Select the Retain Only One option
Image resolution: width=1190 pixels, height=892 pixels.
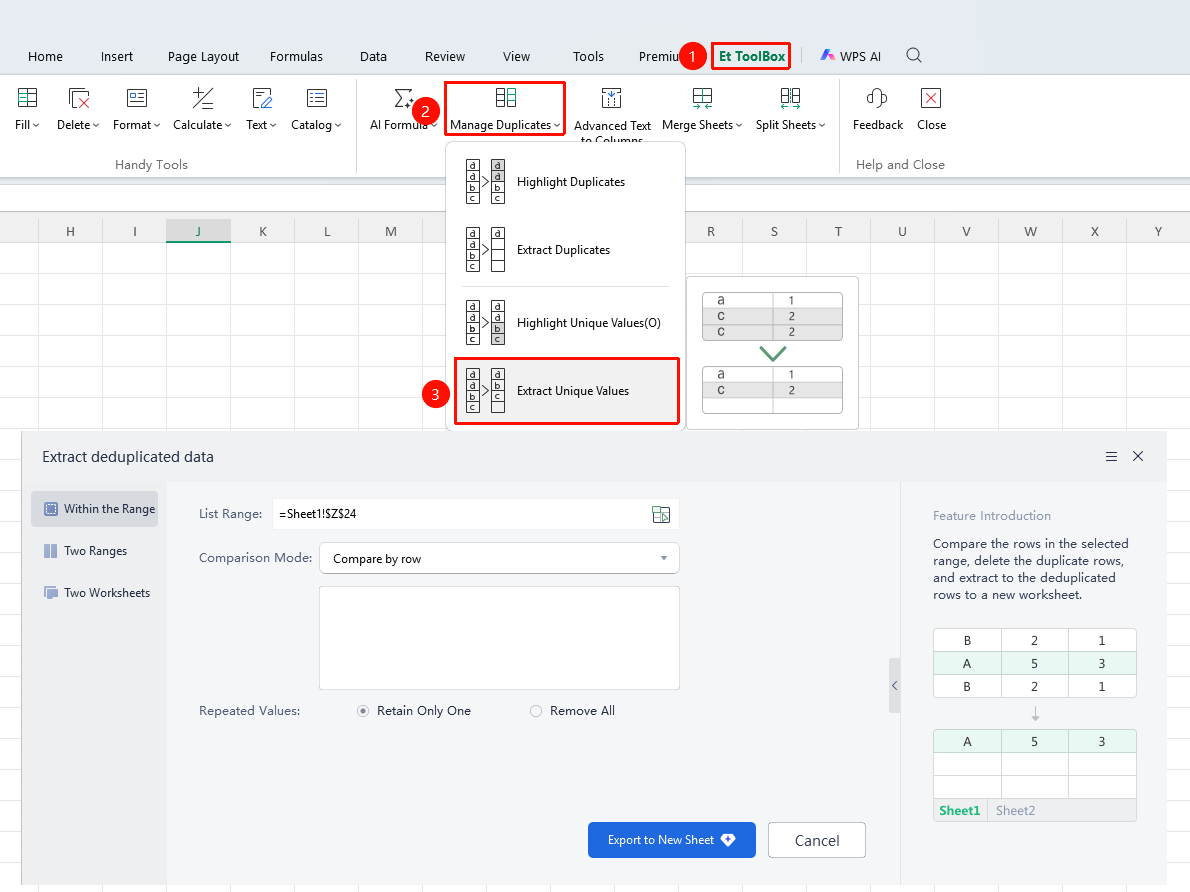coord(414,711)
